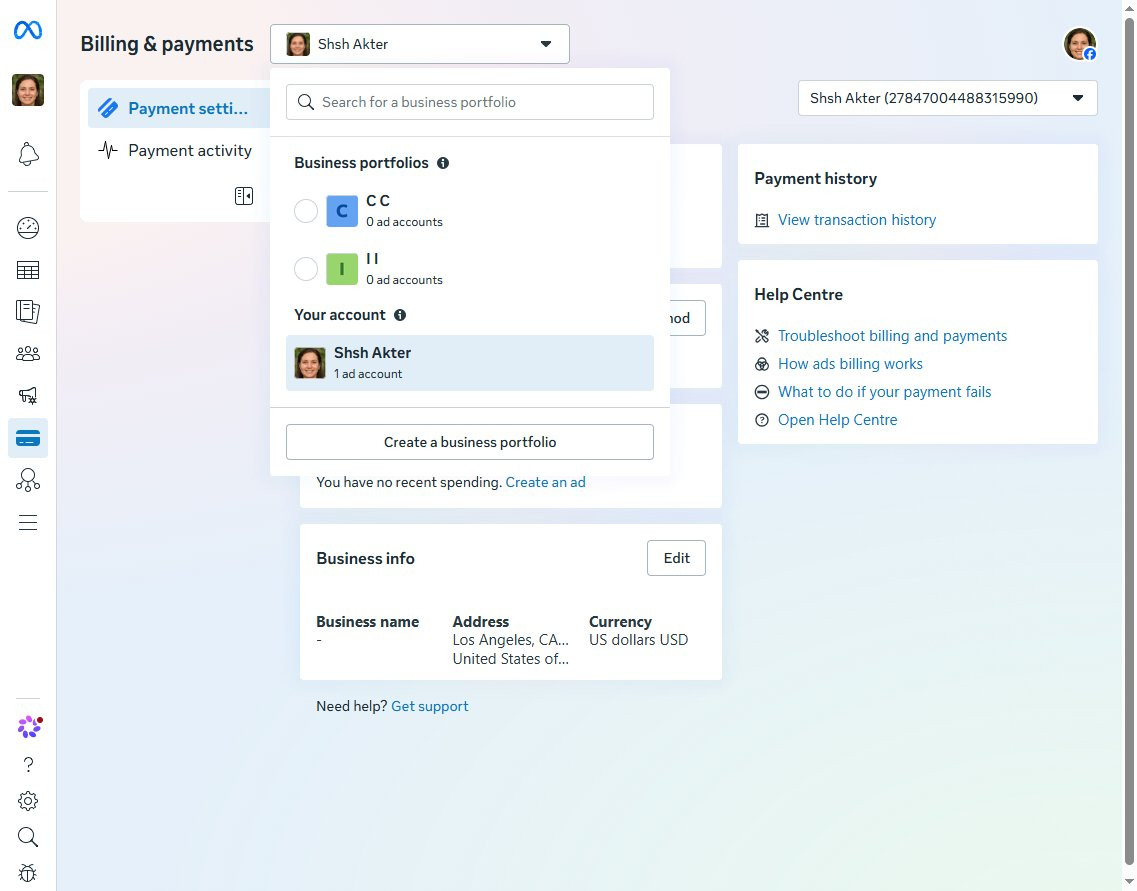The width and height of the screenshot is (1137, 891).
Task: Open How ads billing works link
Action: [851, 364]
